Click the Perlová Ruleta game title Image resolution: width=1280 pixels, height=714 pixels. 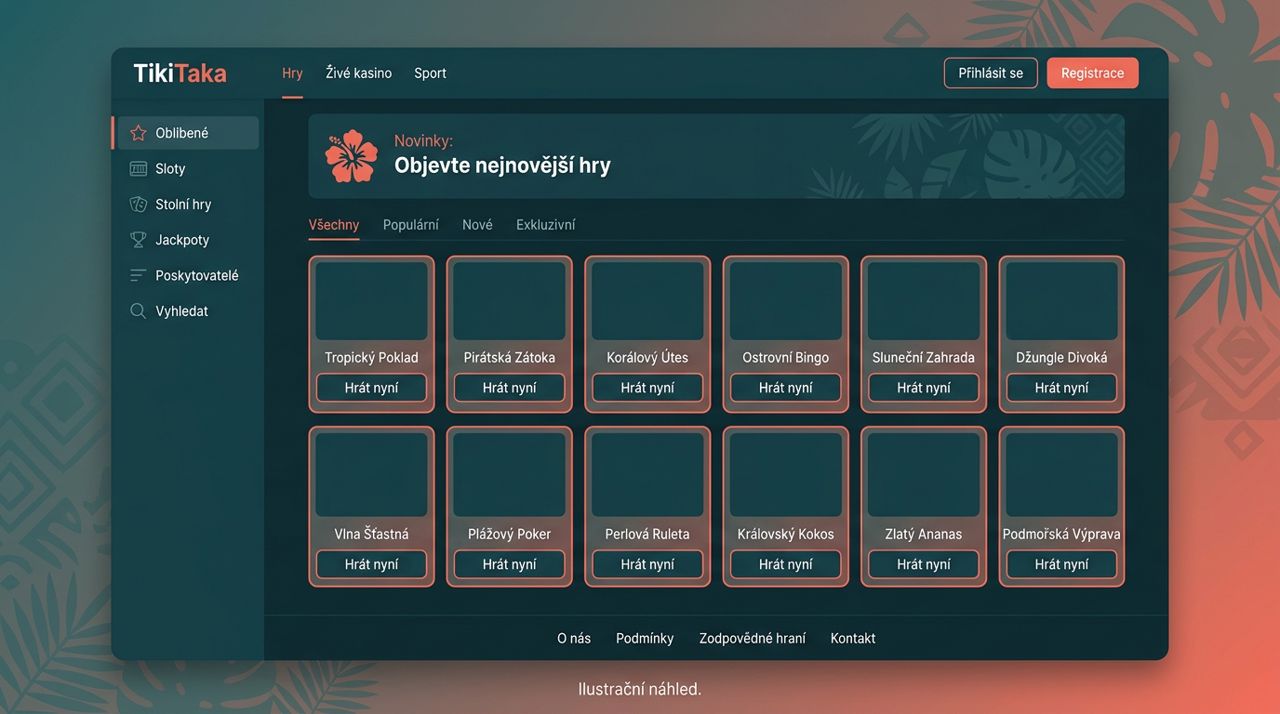point(647,534)
